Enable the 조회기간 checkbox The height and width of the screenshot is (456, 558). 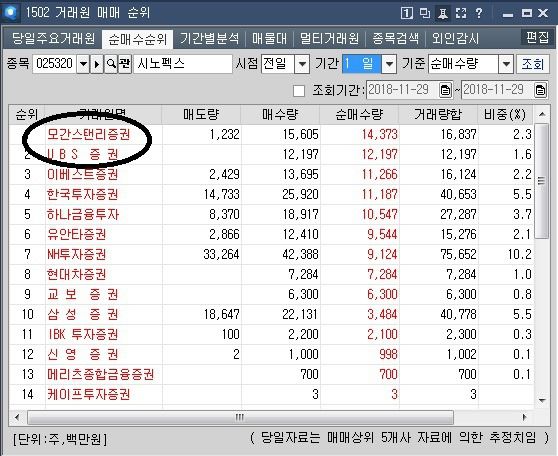(x=299, y=91)
